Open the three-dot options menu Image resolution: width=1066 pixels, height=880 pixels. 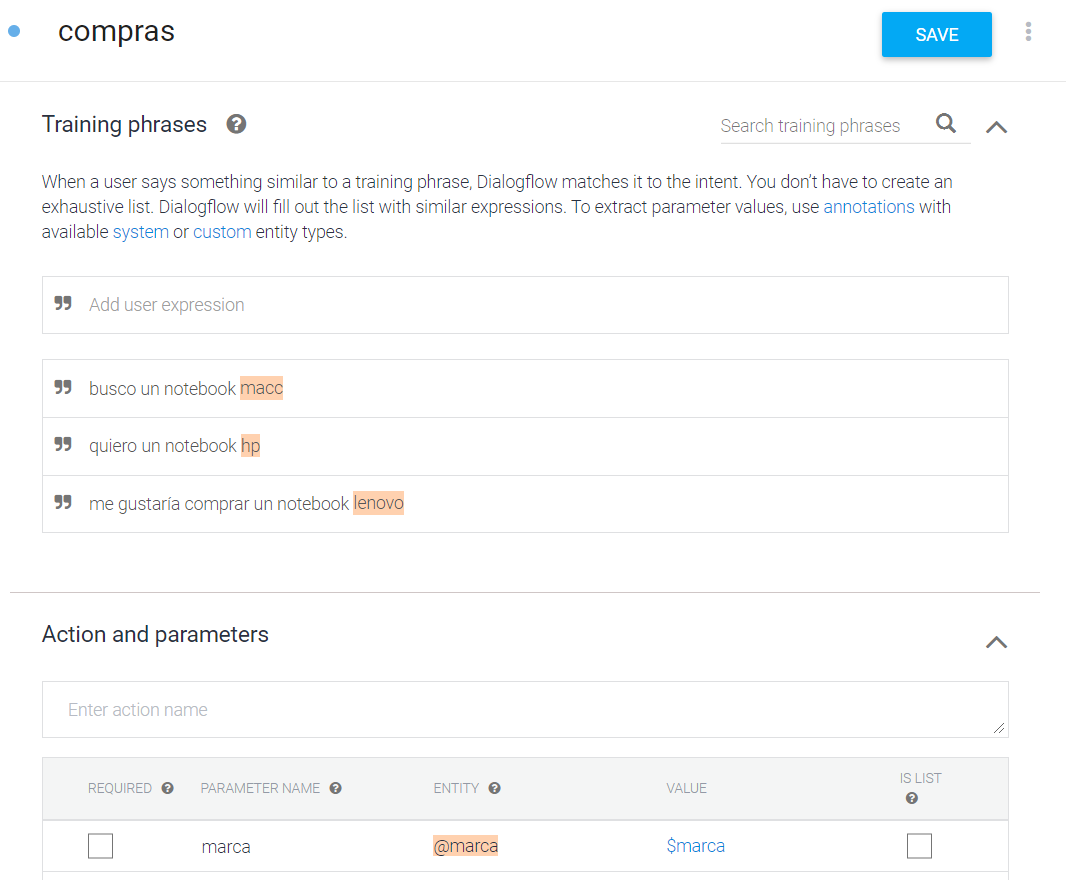coord(1028,31)
